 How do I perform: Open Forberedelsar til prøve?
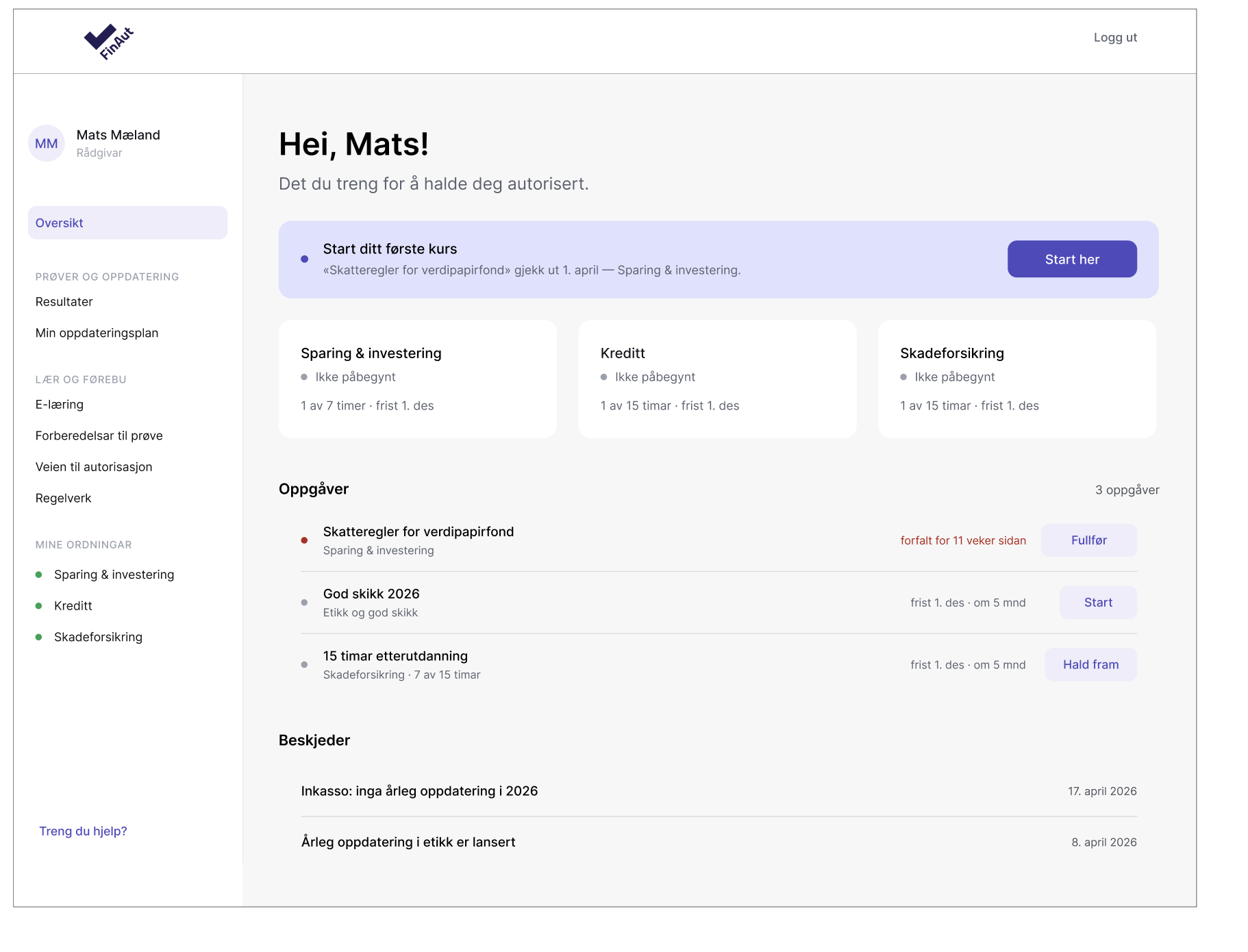click(99, 436)
